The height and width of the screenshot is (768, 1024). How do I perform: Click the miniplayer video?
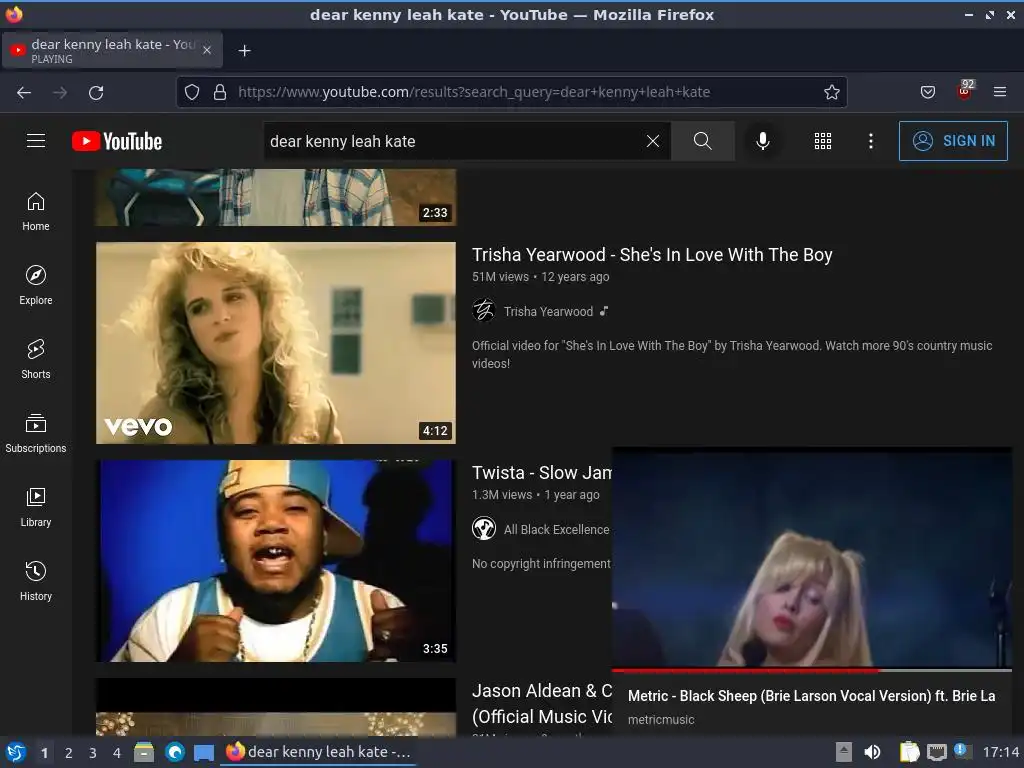812,557
